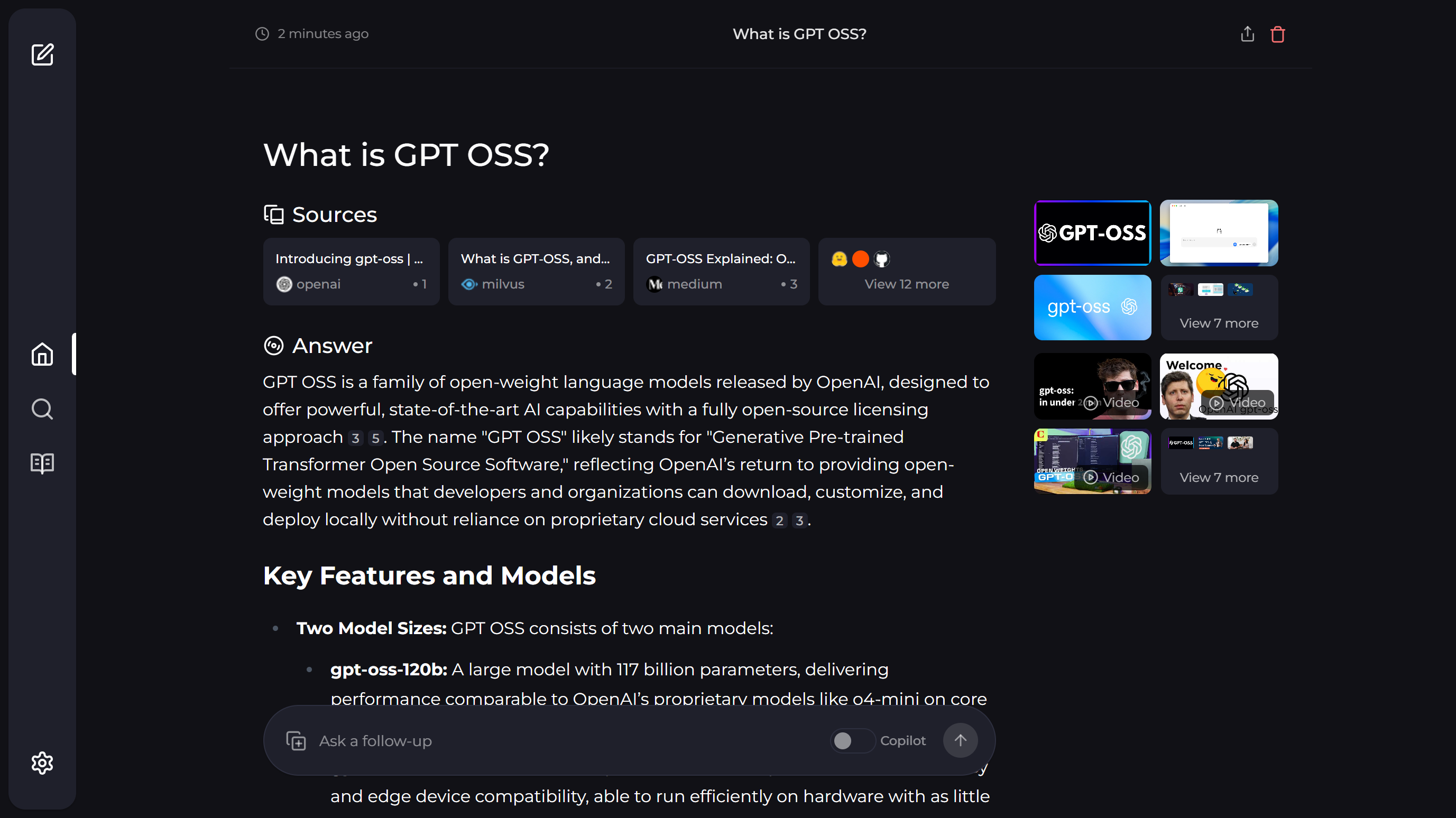Click citation 5 in first paragraph

pos(375,438)
